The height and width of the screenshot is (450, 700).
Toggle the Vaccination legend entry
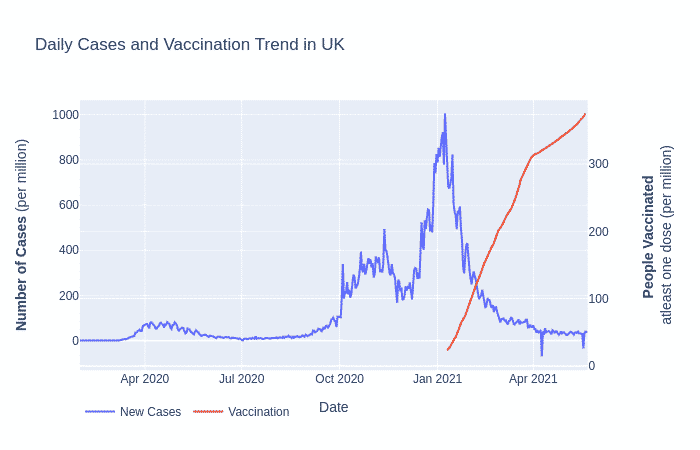[258, 412]
